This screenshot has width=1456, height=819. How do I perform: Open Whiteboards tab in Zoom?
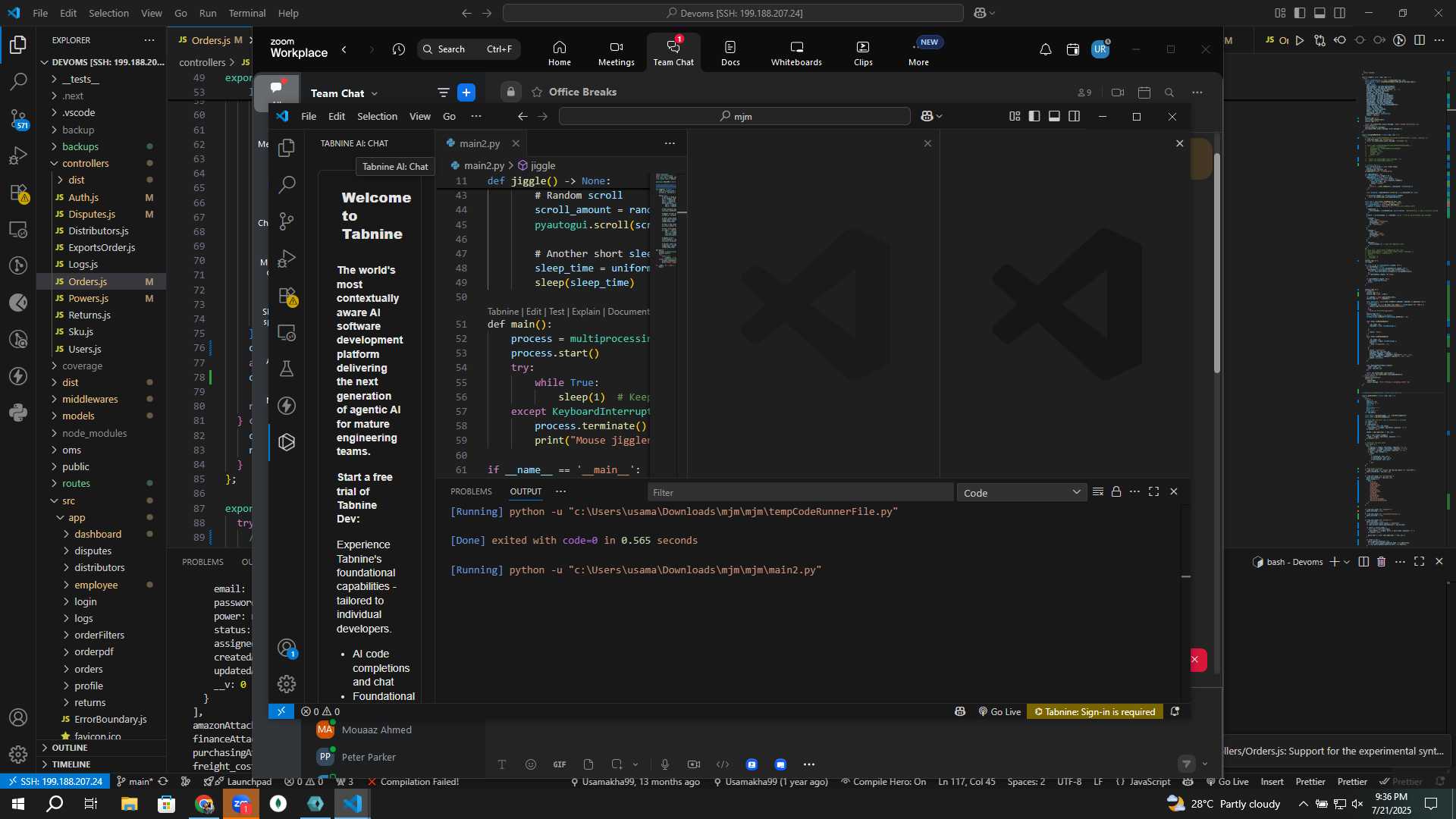pos(796,53)
